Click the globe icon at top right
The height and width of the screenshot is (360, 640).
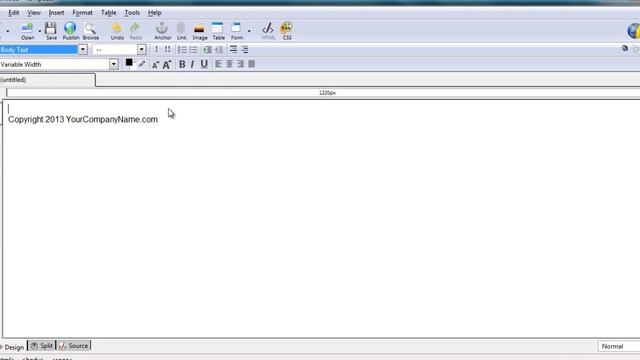coord(633,31)
